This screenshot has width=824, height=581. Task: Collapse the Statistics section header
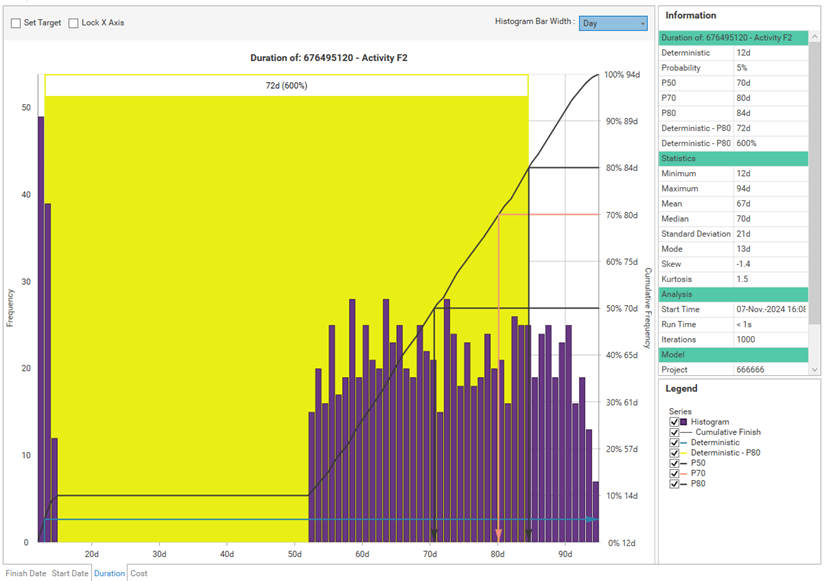(732, 158)
